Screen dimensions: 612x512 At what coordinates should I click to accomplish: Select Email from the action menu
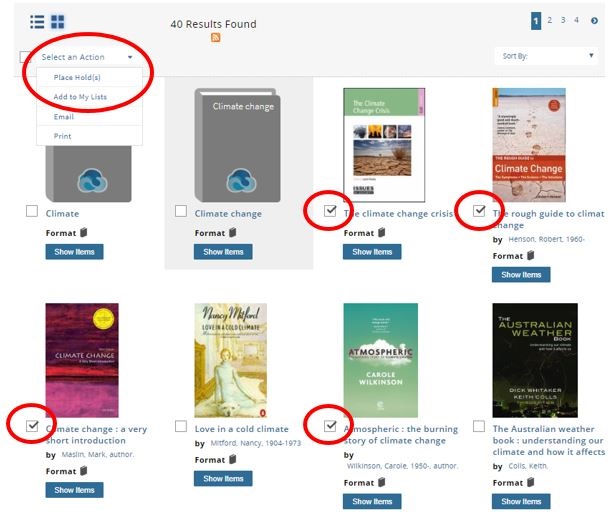64,117
